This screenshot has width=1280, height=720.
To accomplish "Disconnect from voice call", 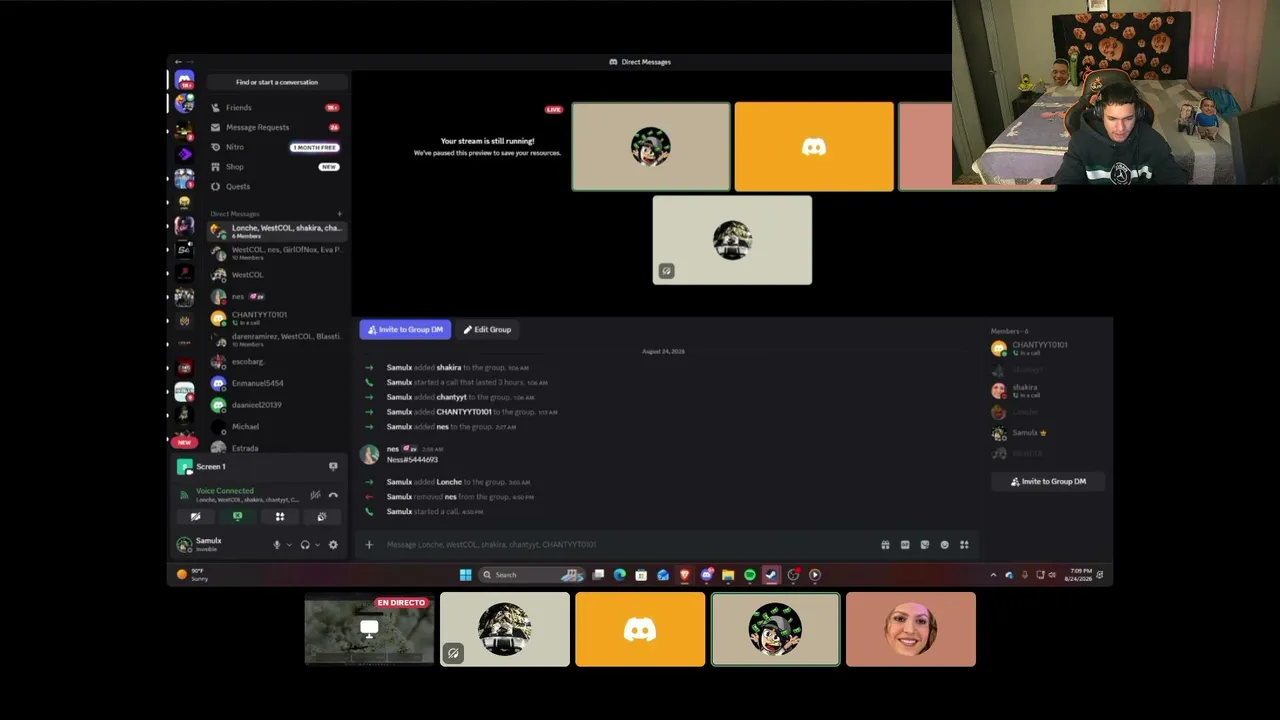I will pyautogui.click(x=333, y=494).
